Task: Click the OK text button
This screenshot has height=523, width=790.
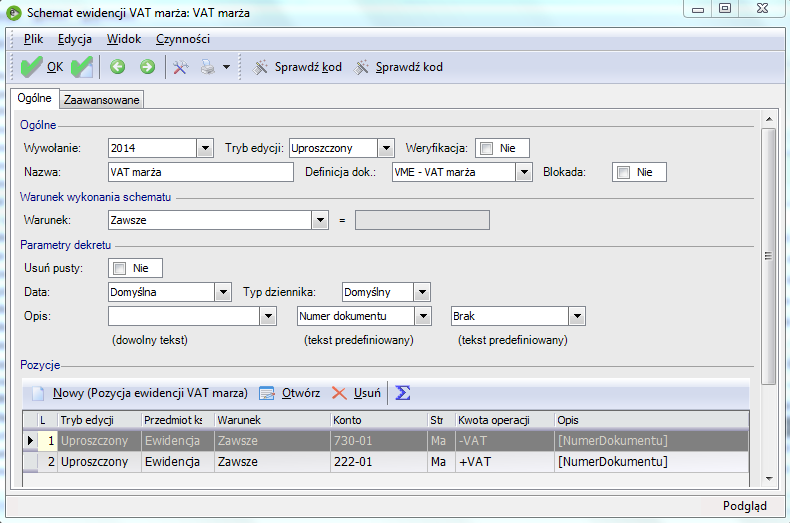Action: pyautogui.click(x=55, y=67)
